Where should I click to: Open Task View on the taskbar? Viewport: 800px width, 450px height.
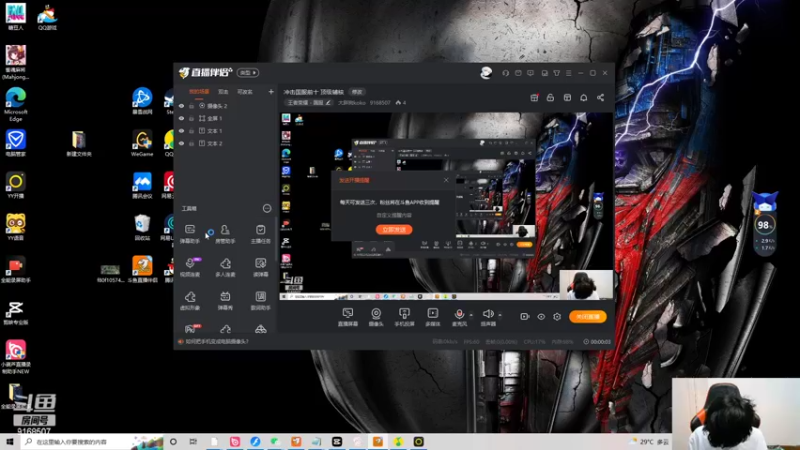coord(193,441)
